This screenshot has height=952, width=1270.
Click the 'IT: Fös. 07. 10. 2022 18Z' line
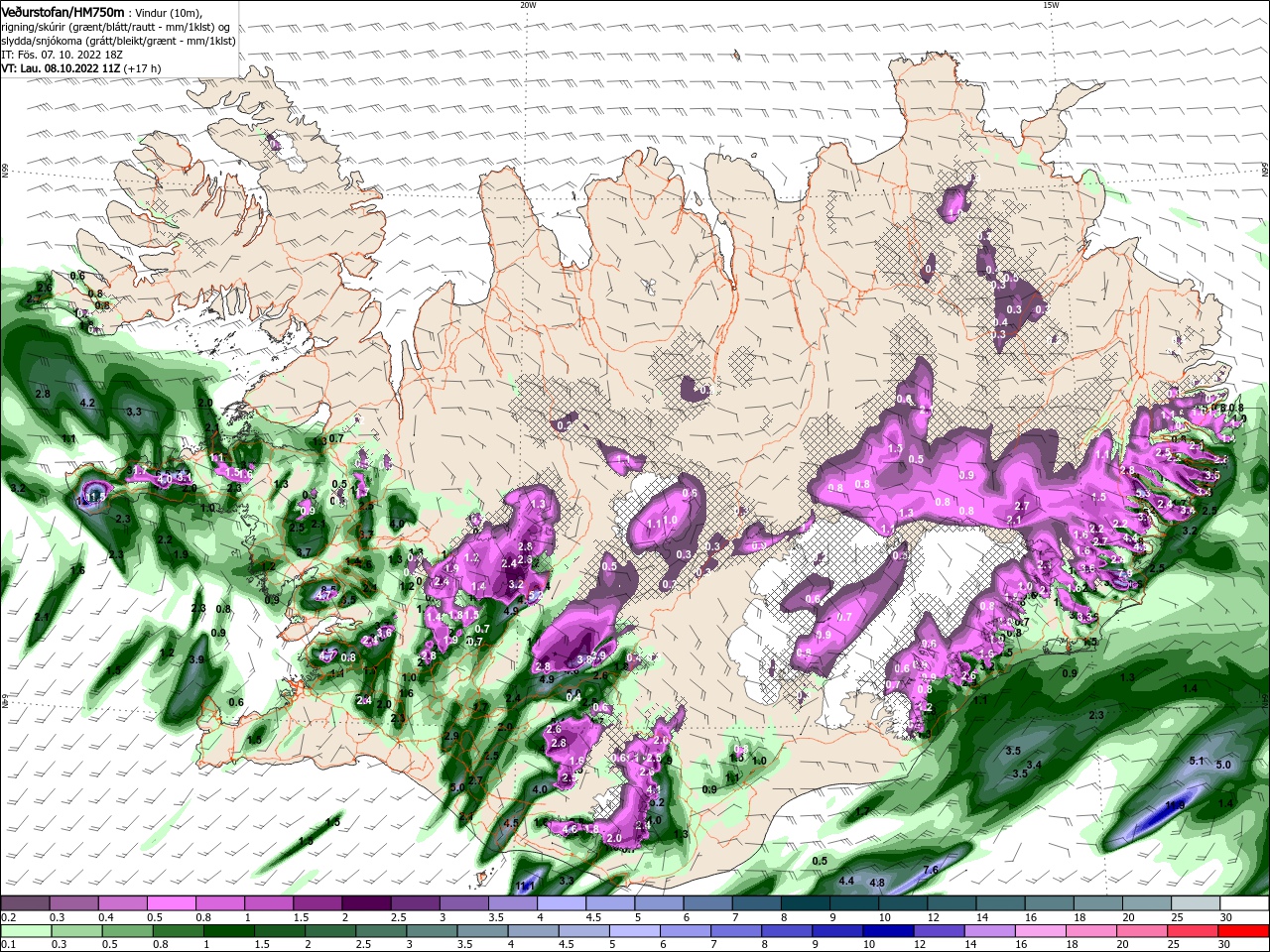point(62,55)
